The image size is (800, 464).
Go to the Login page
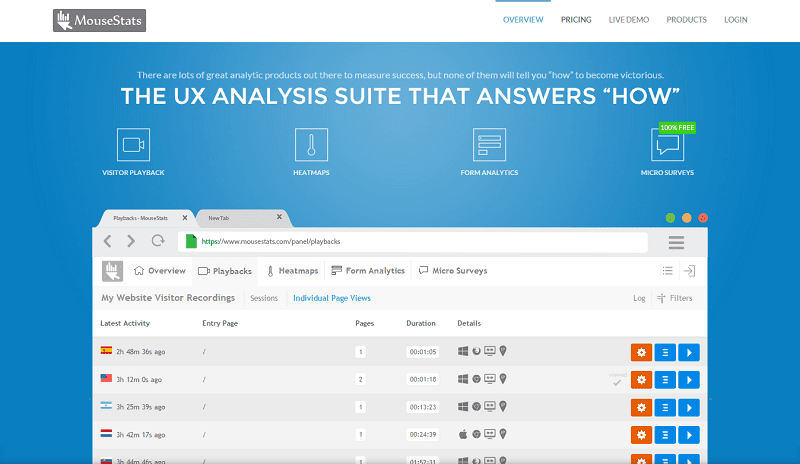click(736, 20)
